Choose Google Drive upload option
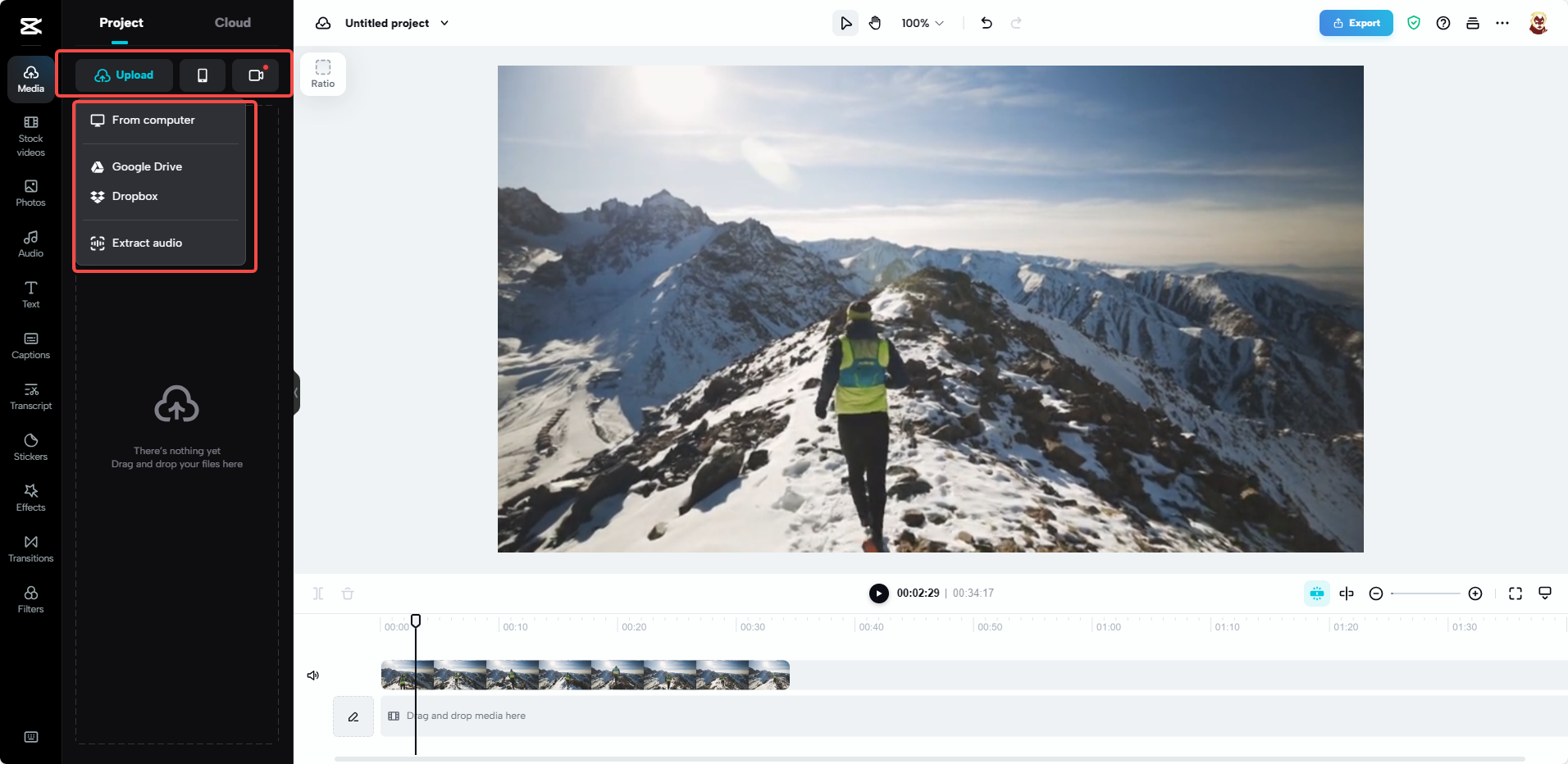Screen dimensions: 1568x764 (161, 166)
